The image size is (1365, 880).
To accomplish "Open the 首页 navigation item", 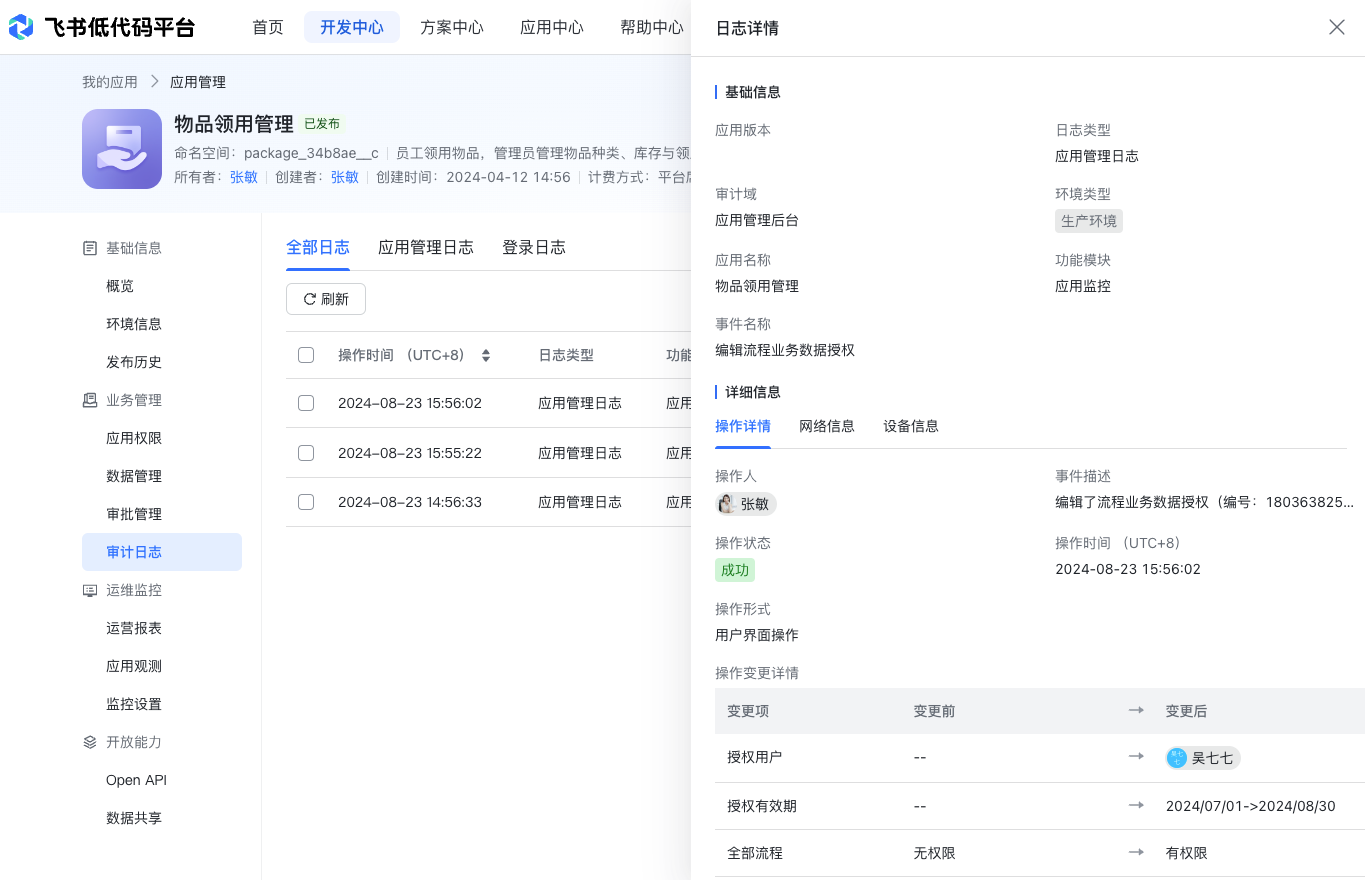I will point(268,27).
